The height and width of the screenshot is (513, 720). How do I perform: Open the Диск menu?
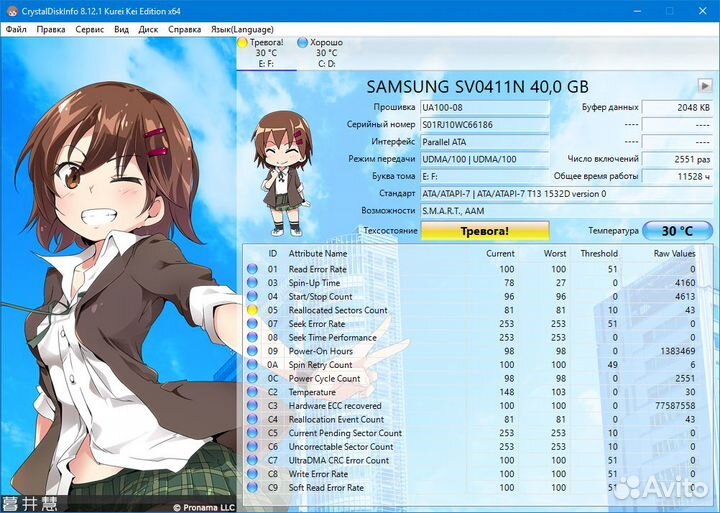(148, 29)
